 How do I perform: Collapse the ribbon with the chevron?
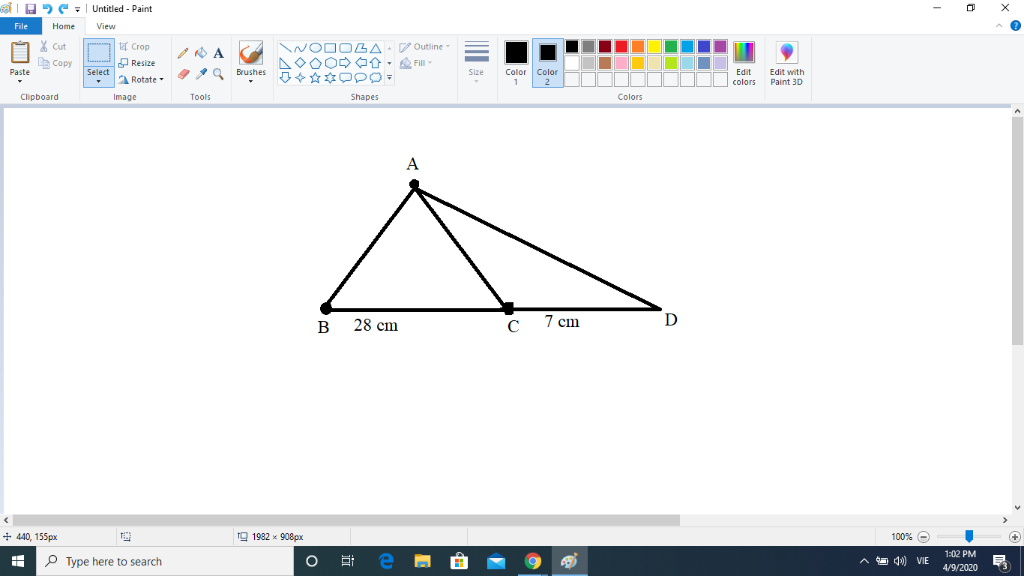tap(999, 26)
